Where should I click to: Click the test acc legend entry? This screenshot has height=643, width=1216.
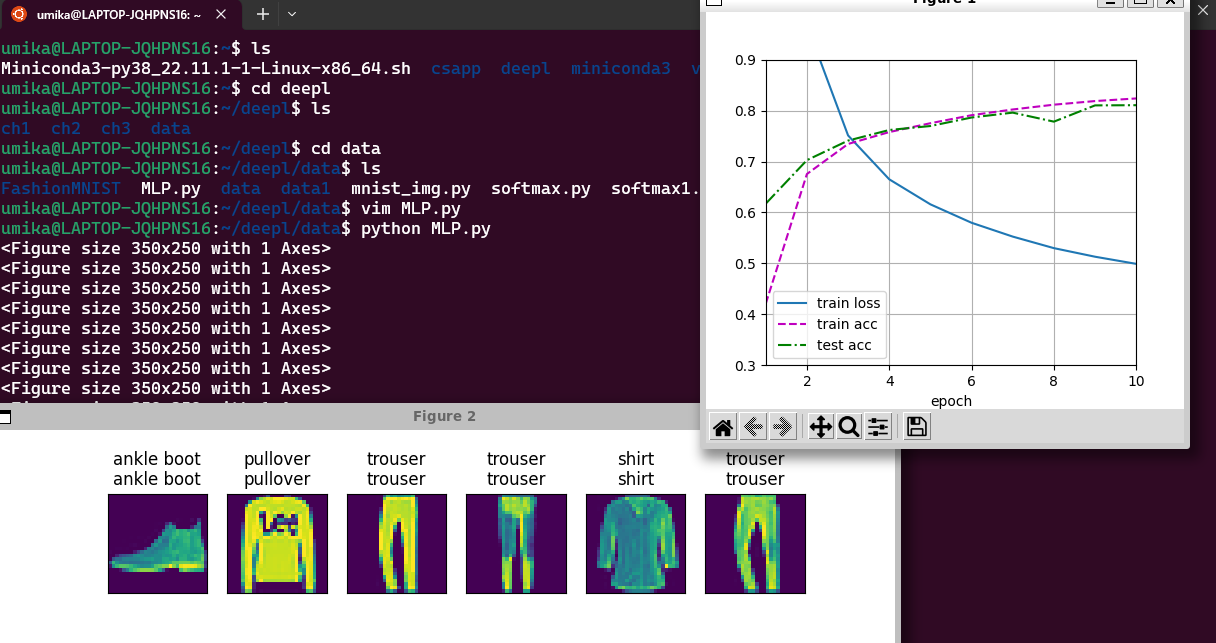(843, 345)
